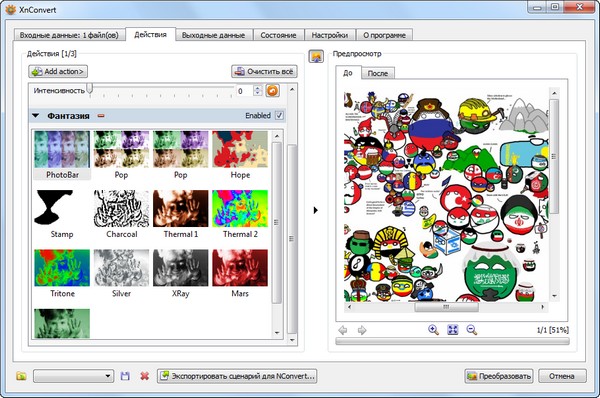Click the effects list vertical scrollbar
600x398 pixels.
(277, 223)
